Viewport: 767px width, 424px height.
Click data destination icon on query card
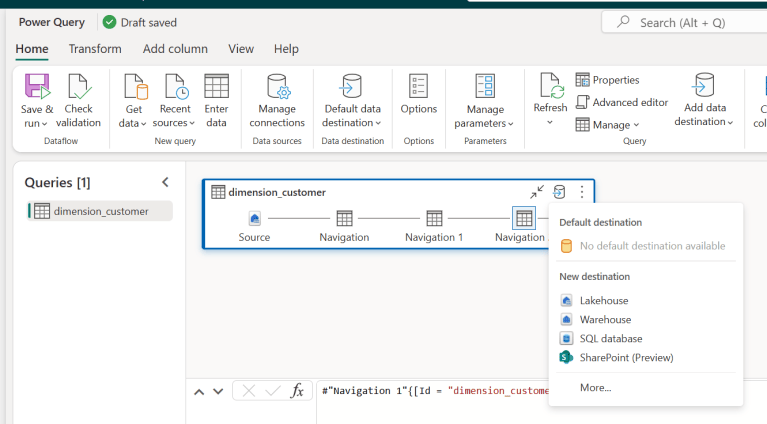click(x=559, y=192)
